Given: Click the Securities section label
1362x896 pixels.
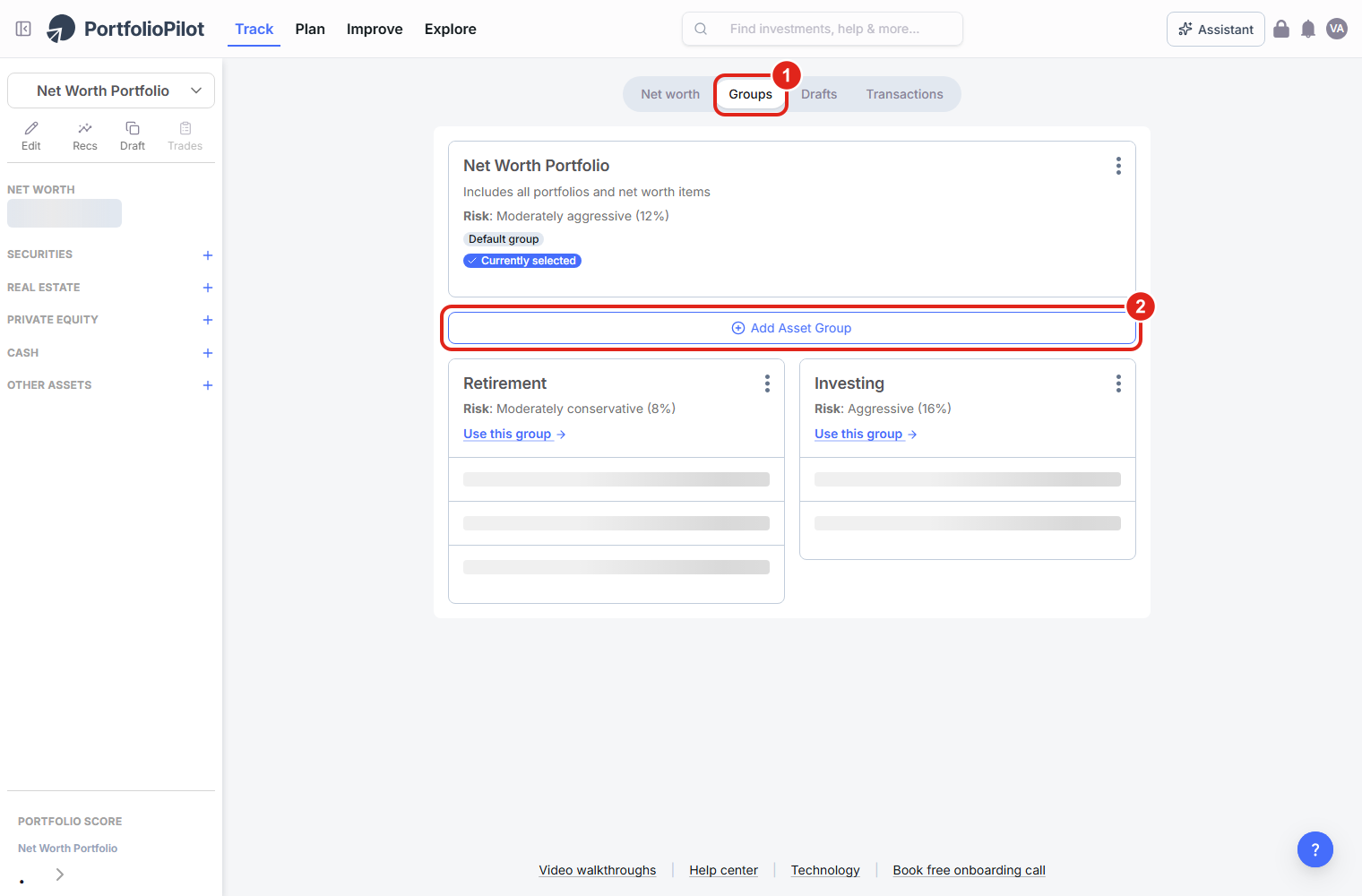Looking at the screenshot, I should [x=40, y=254].
